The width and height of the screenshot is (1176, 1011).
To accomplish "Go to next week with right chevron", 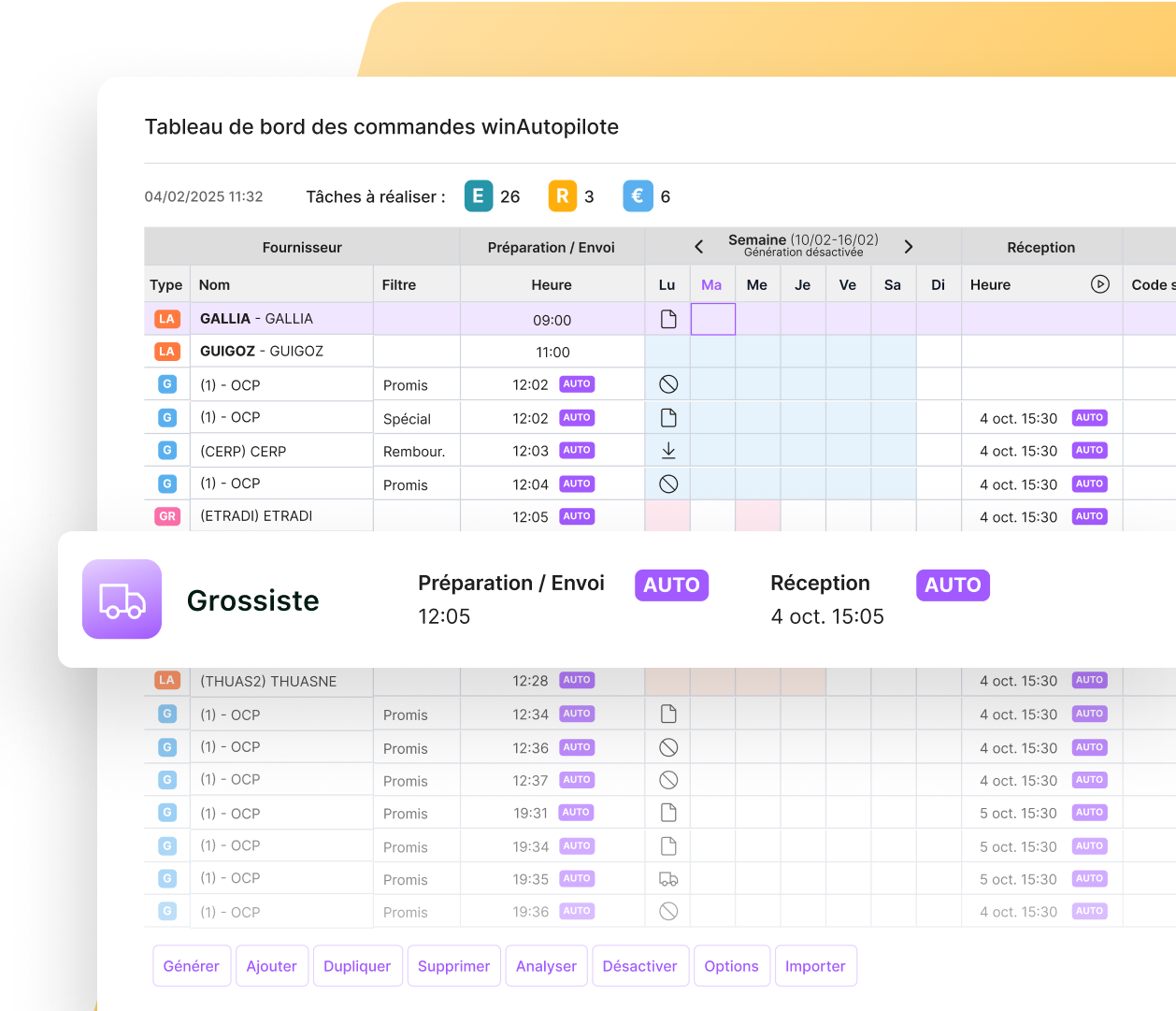I will coord(908,247).
